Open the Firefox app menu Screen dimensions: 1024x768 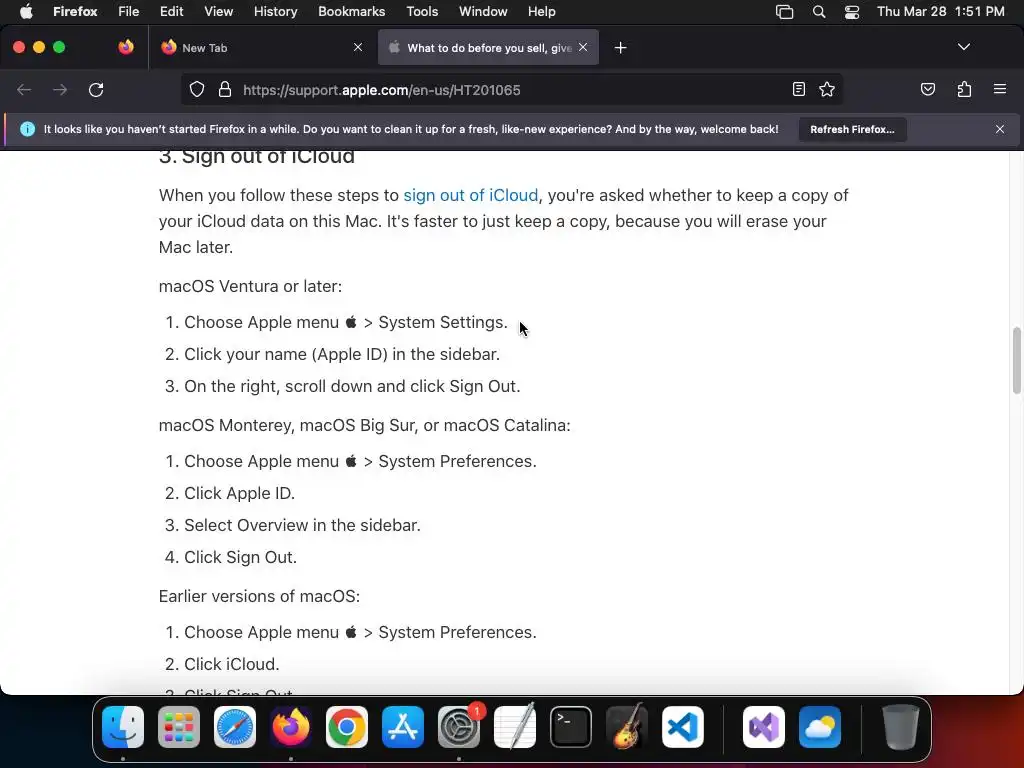[75, 11]
